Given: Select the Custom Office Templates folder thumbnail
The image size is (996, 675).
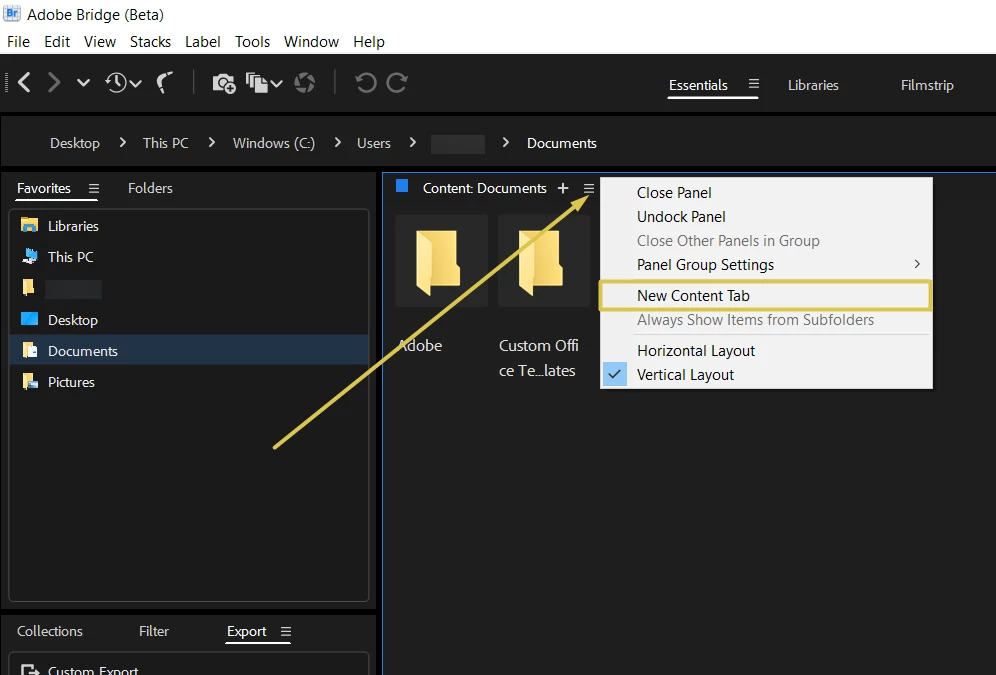Looking at the screenshot, I should (544, 261).
